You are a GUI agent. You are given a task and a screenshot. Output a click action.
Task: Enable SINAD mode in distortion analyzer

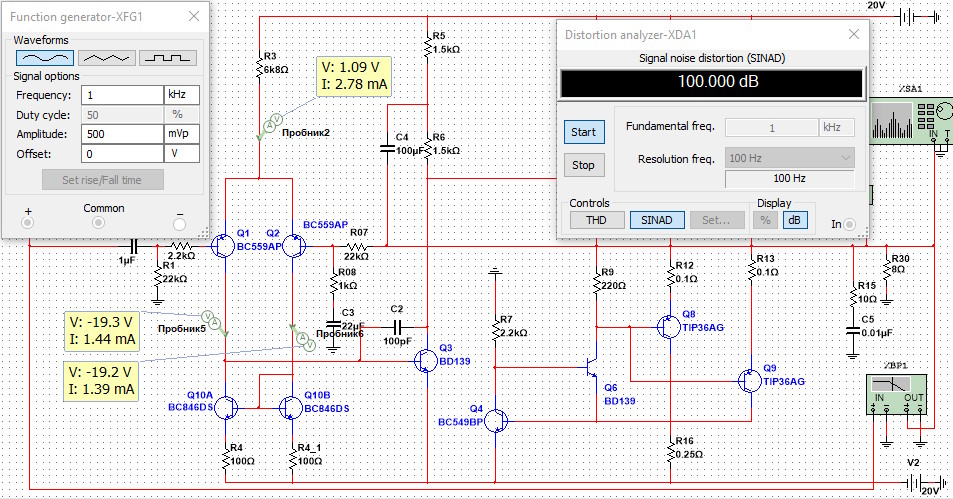coord(656,220)
